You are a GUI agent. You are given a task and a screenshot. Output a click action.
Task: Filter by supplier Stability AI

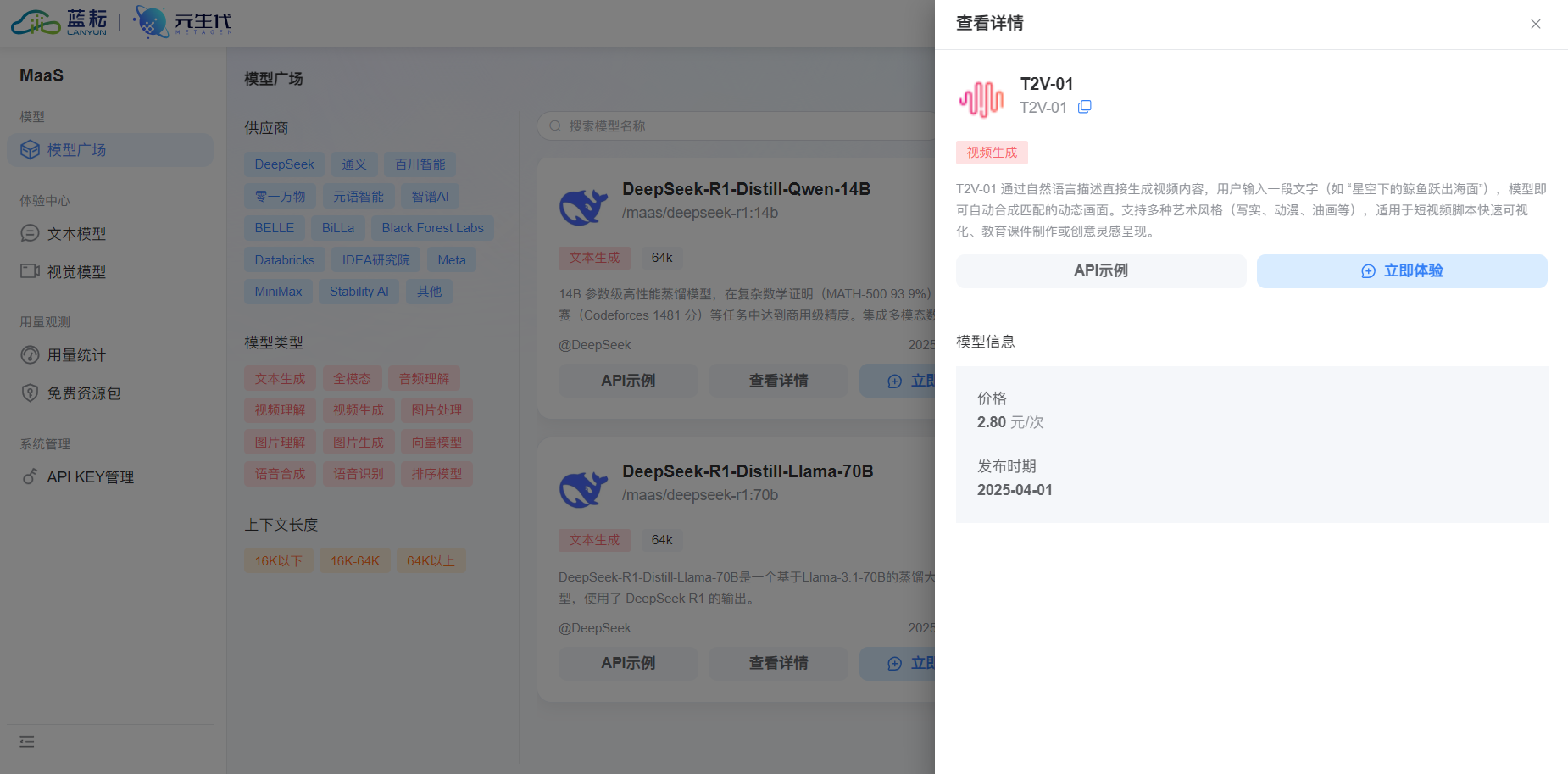click(x=359, y=292)
